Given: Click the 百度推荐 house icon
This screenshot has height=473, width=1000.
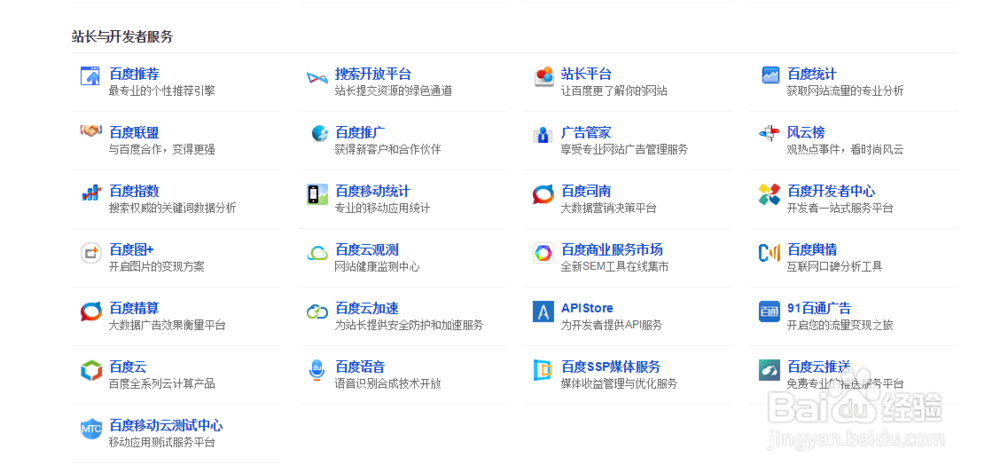Looking at the screenshot, I should tap(90, 76).
